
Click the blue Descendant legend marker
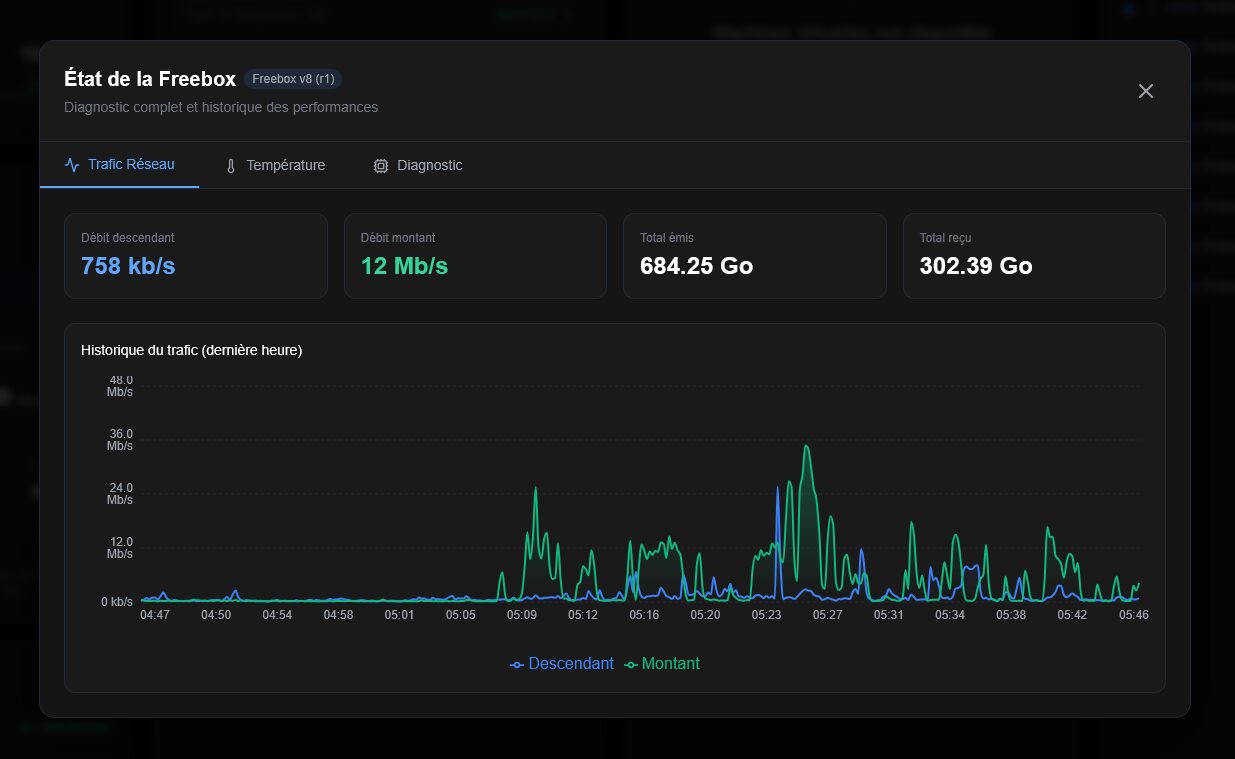pyautogui.click(x=517, y=665)
